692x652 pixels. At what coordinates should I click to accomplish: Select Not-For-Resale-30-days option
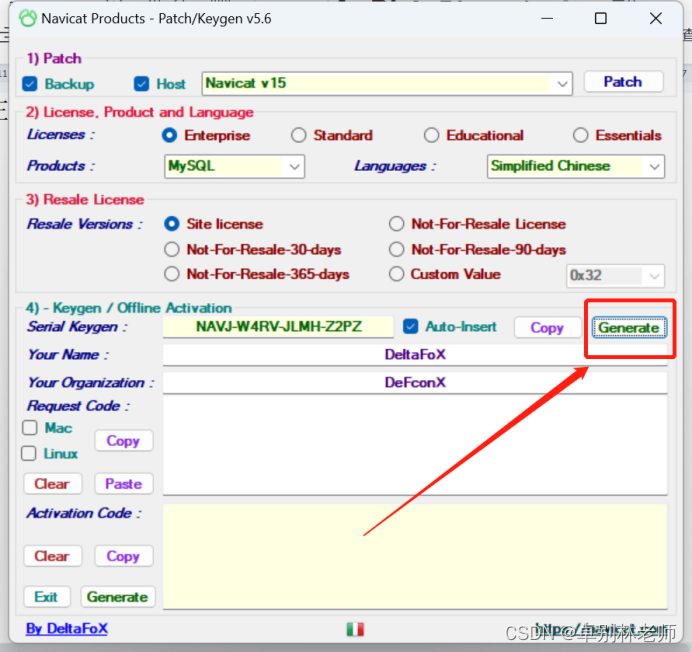pos(172,249)
